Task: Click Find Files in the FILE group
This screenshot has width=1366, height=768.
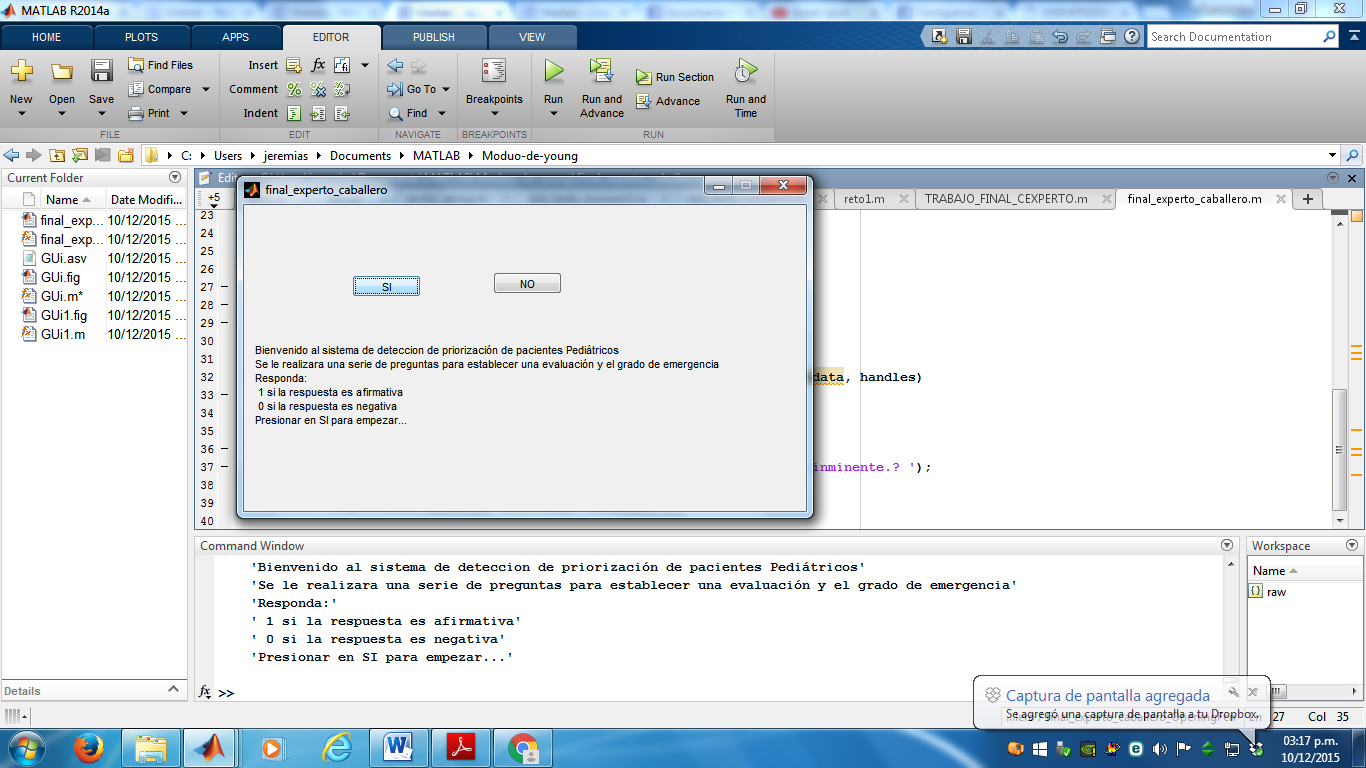Action: 160,65
